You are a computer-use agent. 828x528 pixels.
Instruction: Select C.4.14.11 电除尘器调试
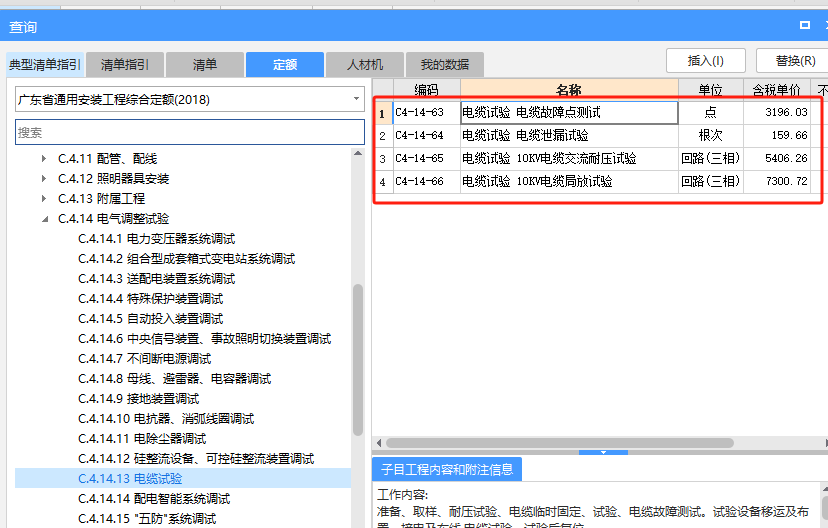pos(142,439)
